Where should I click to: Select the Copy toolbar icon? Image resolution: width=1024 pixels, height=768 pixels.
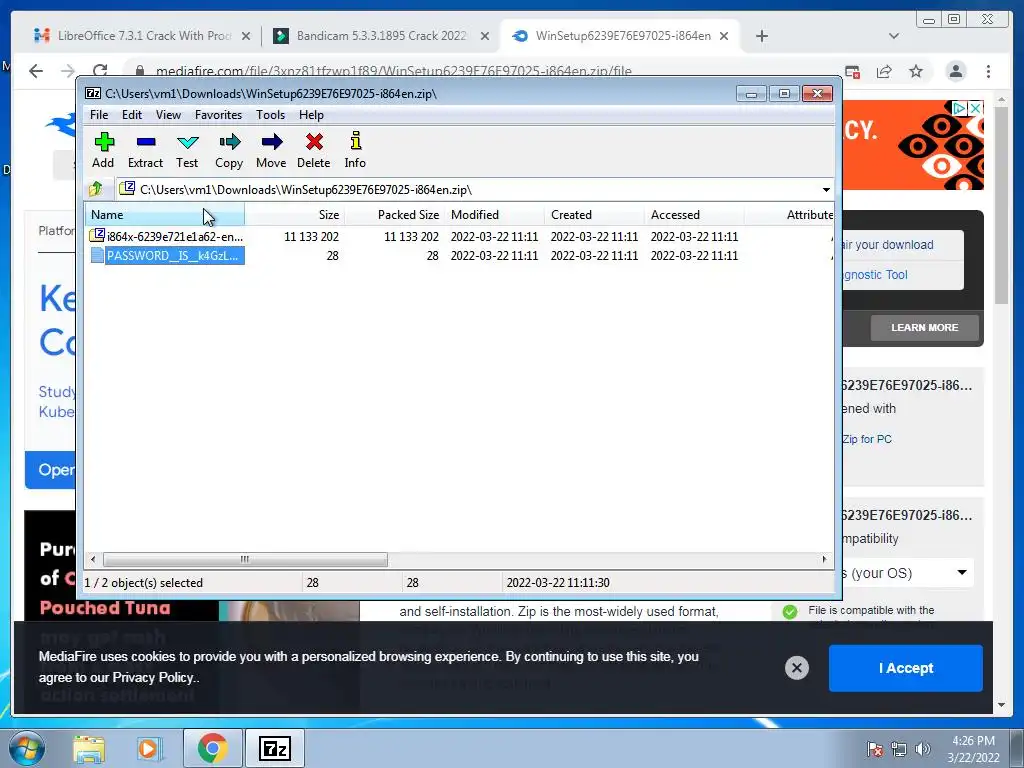click(229, 150)
